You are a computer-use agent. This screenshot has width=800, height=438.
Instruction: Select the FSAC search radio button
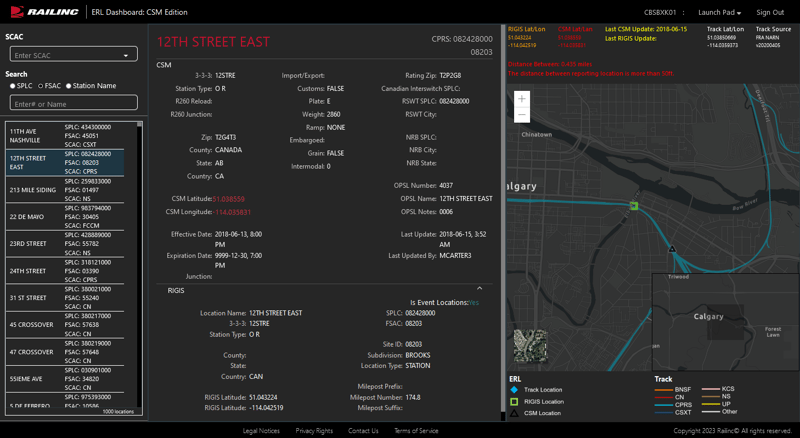[41, 86]
